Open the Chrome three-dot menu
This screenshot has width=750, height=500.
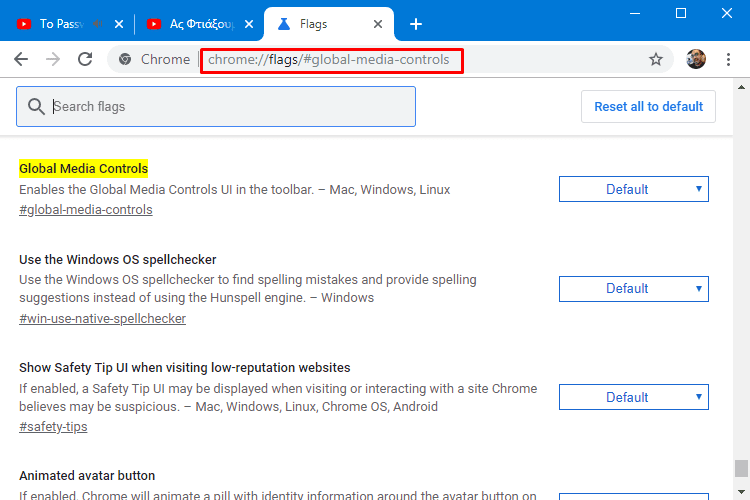(x=729, y=59)
